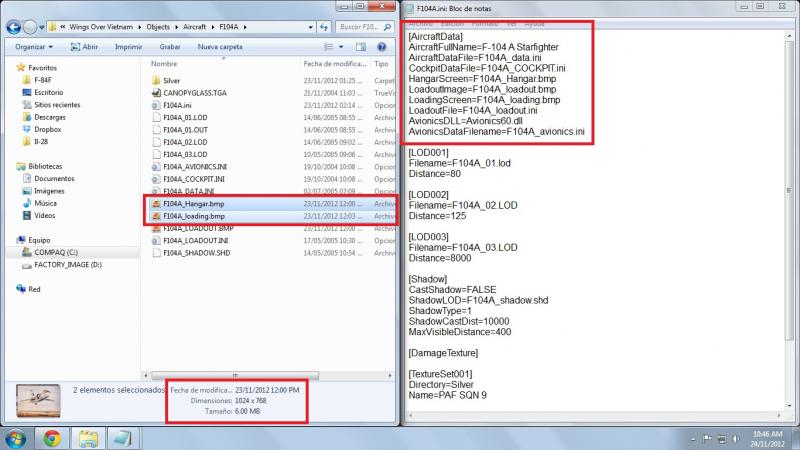Click the Back navigation arrow in Explorer
This screenshot has width=800, height=450.
click(14, 27)
